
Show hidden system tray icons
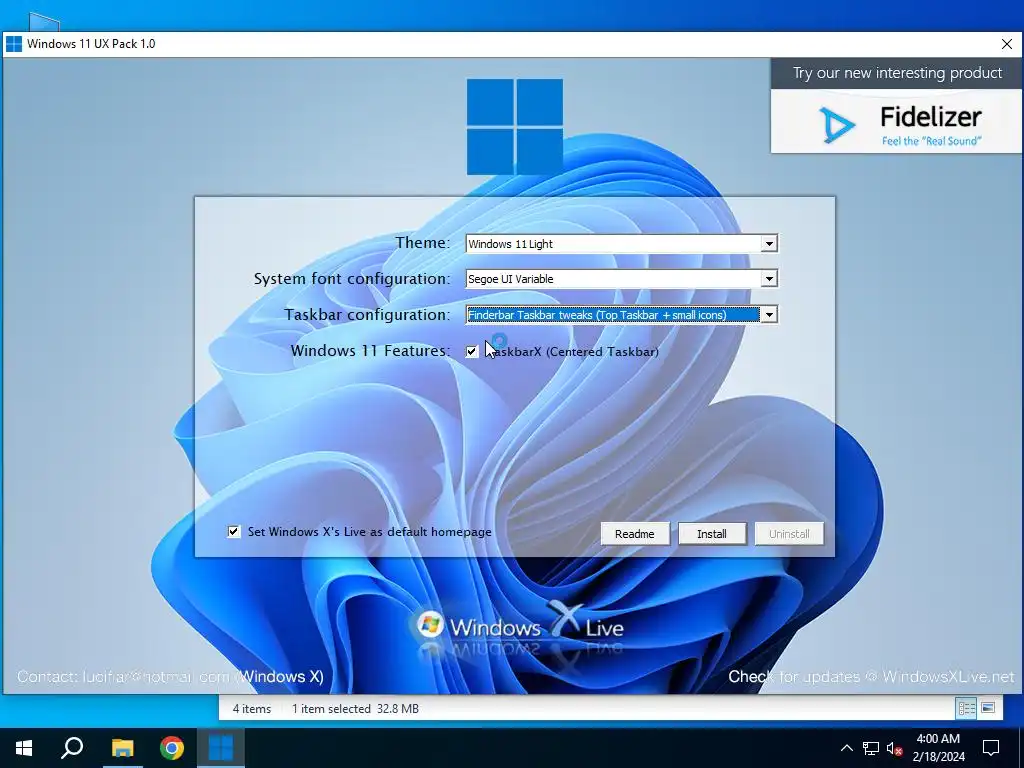point(846,748)
